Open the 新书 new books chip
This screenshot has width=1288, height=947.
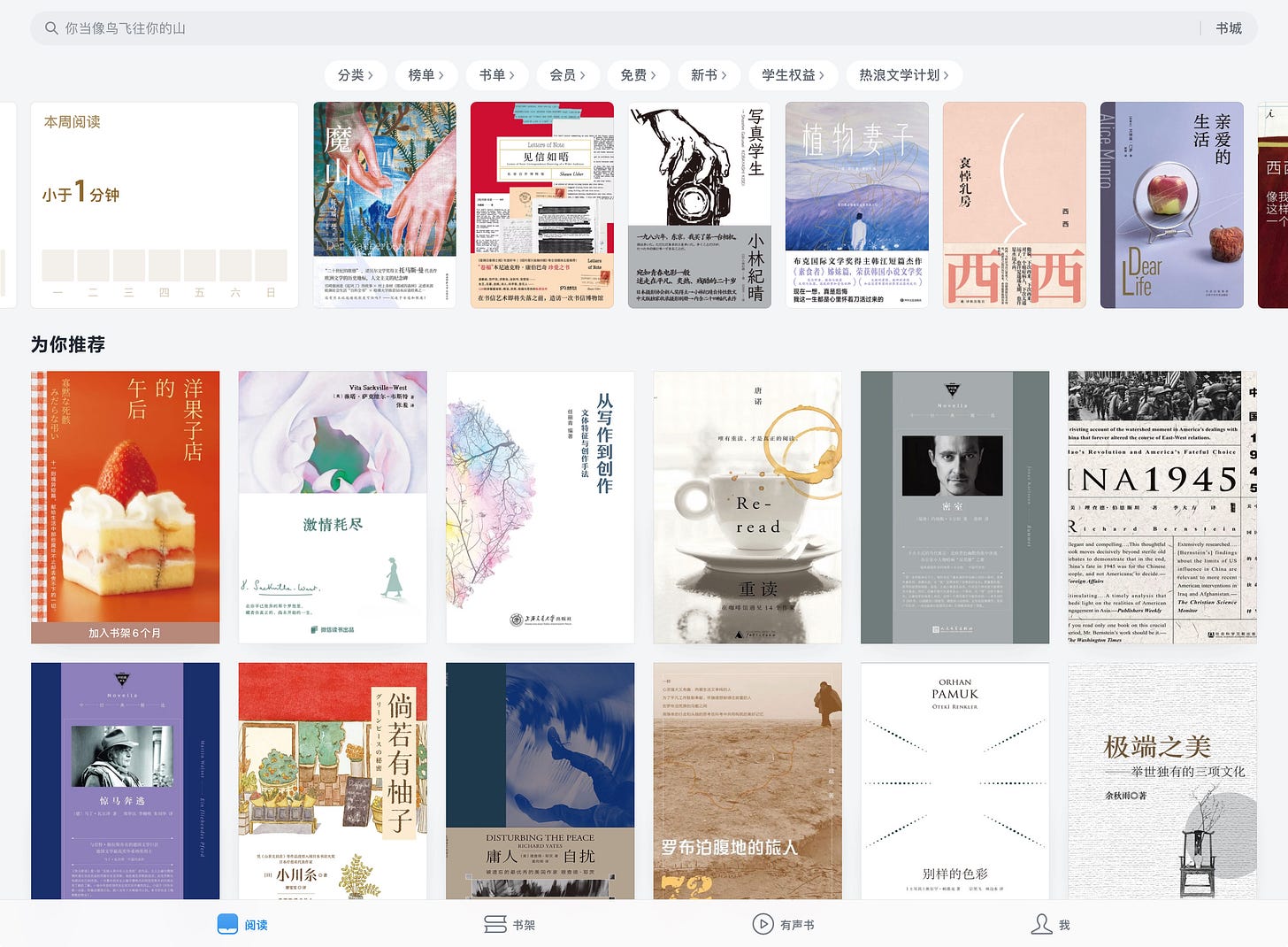(709, 75)
